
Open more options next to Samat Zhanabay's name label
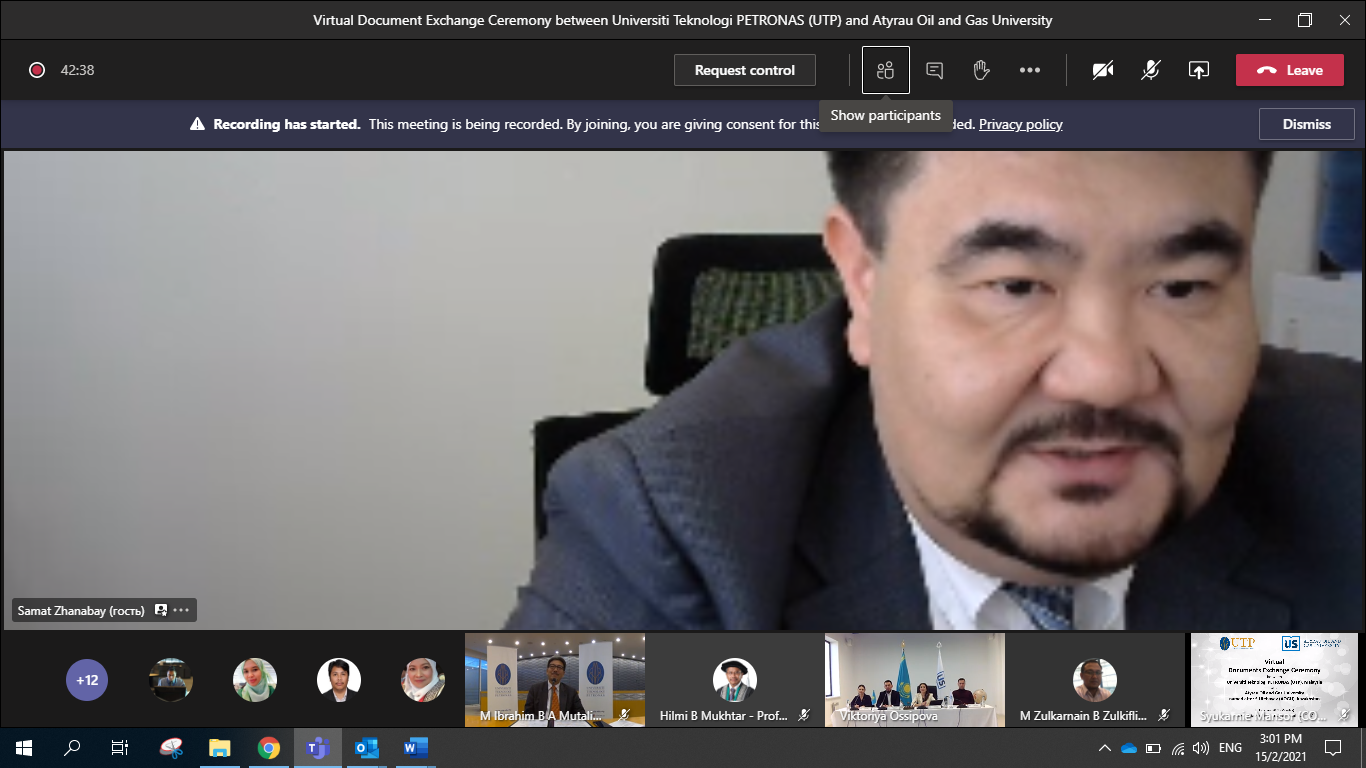coord(179,610)
